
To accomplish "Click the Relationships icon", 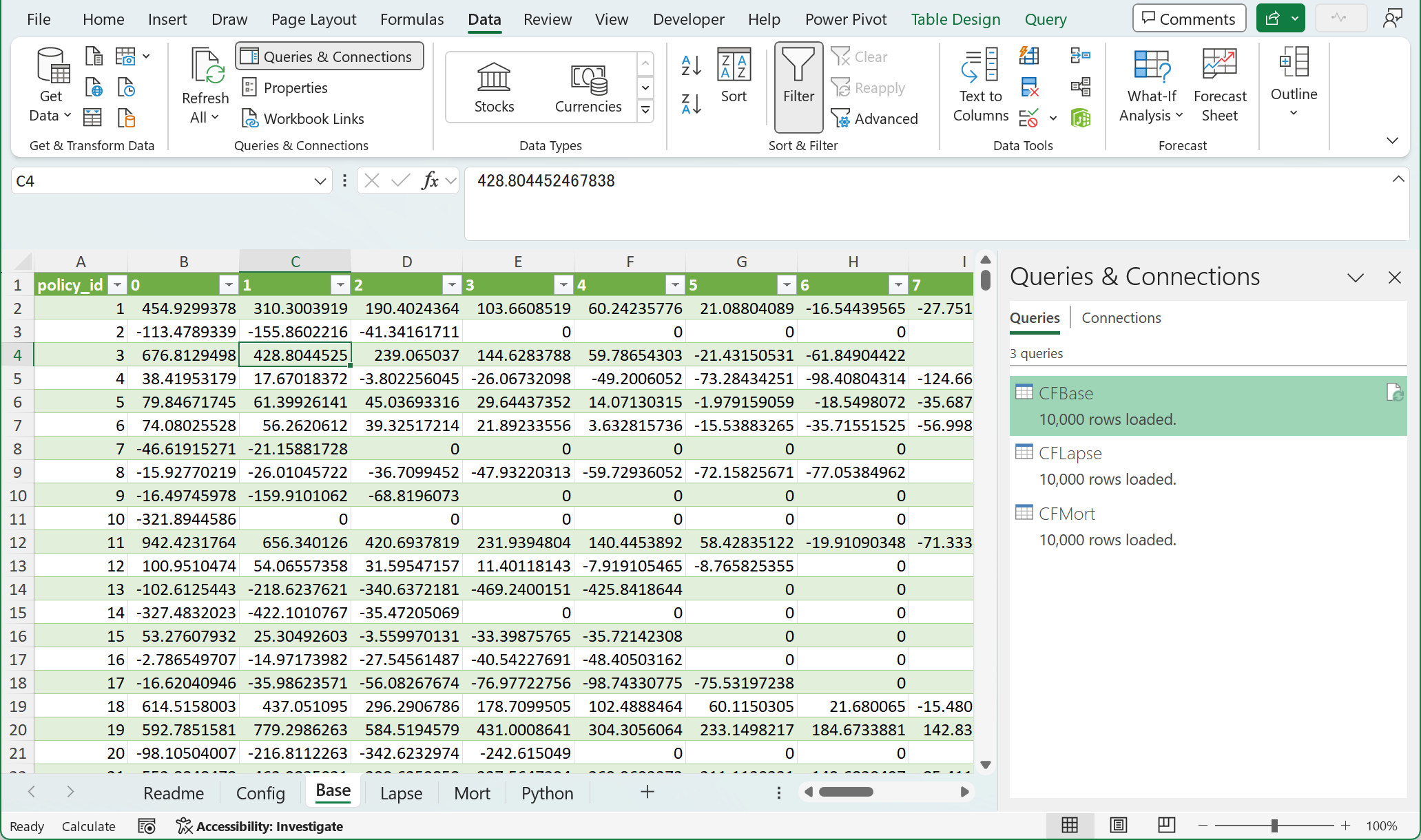I will (x=1080, y=87).
